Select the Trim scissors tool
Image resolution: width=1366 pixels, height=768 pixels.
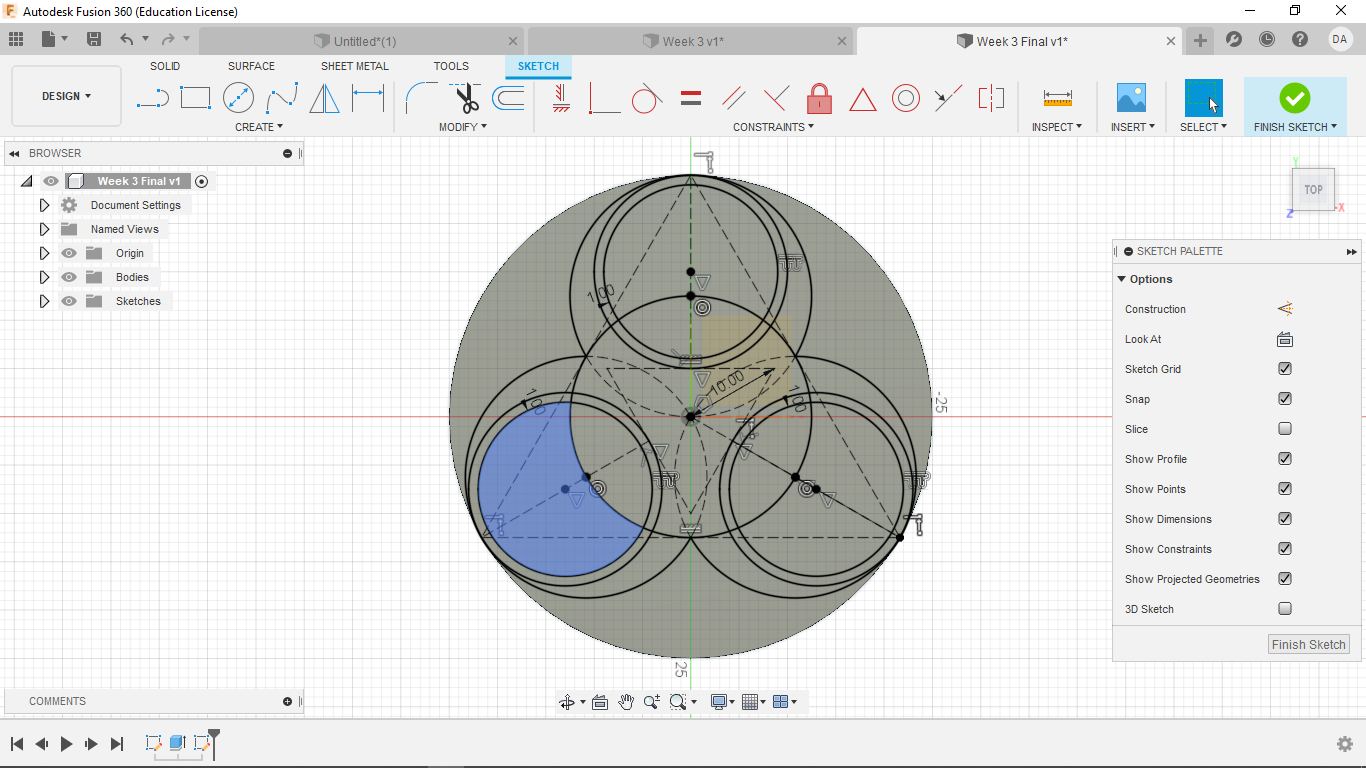point(466,98)
